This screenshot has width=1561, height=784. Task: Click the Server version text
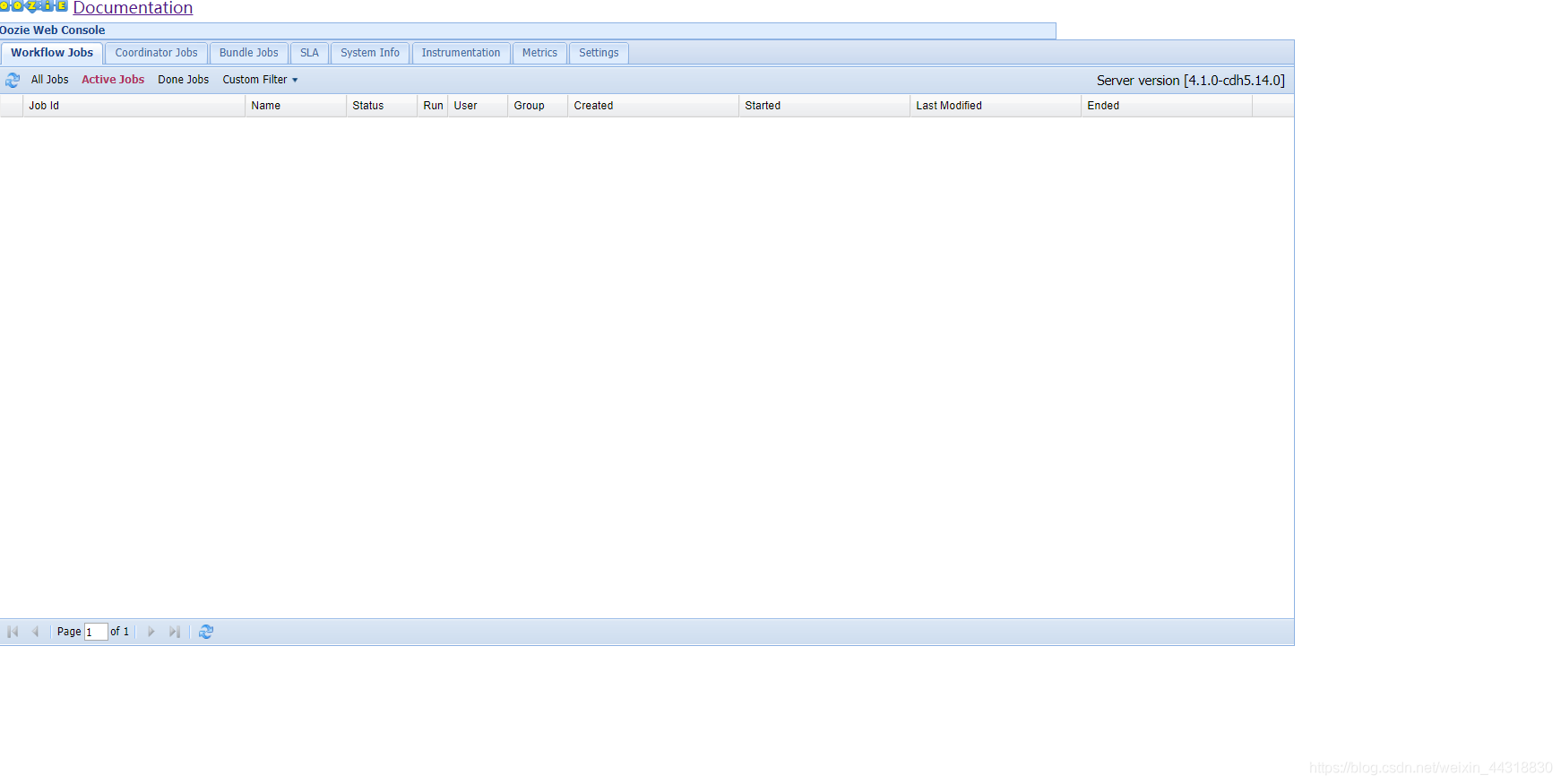[x=1191, y=81]
